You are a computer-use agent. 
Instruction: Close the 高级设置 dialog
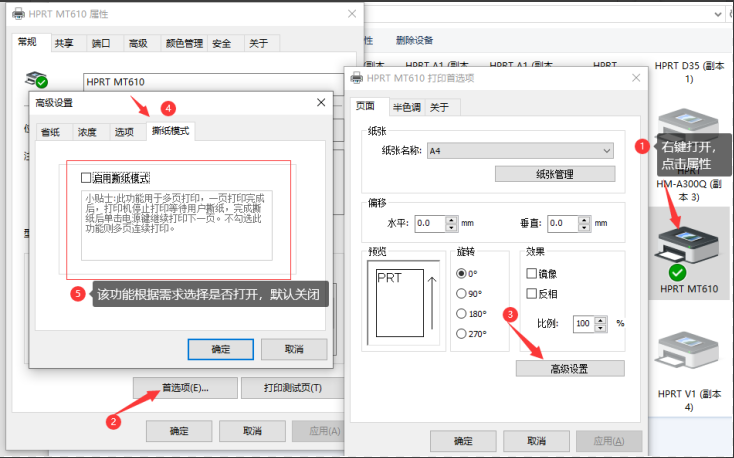point(321,102)
